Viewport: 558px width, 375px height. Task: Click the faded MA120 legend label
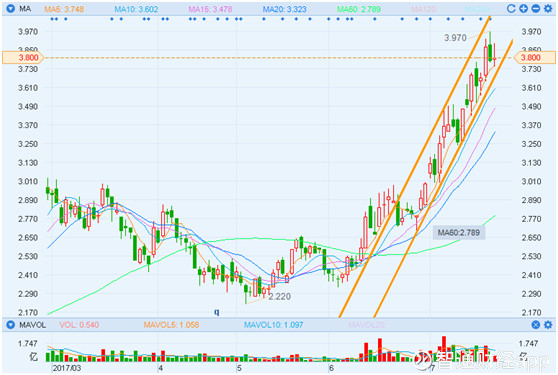tap(424, 9)
